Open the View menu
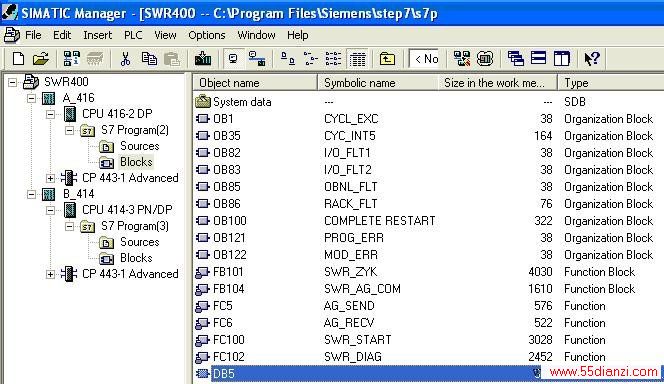 pyautogui.click(x=165, y=35)
